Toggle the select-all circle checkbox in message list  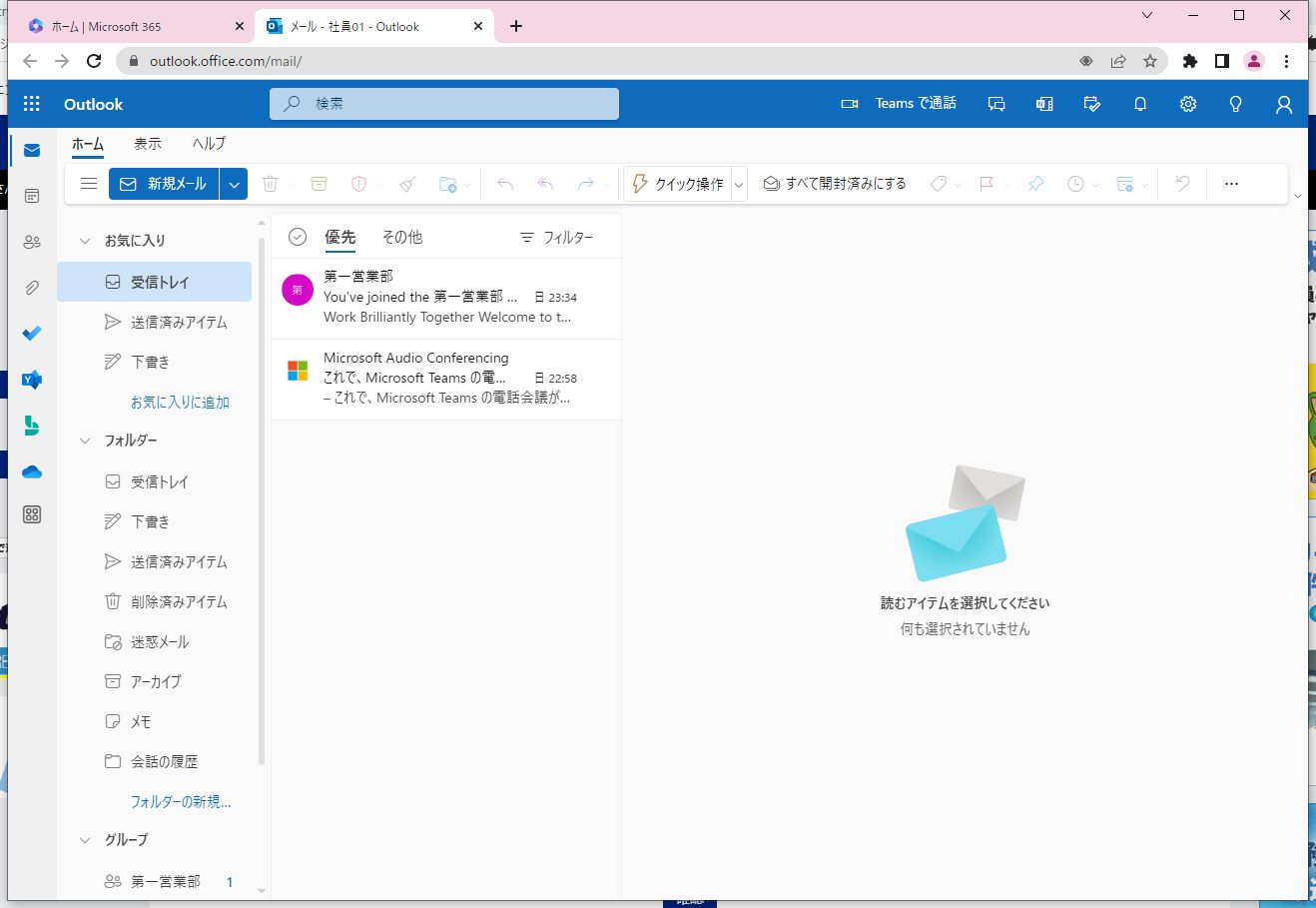pos(297,237)
